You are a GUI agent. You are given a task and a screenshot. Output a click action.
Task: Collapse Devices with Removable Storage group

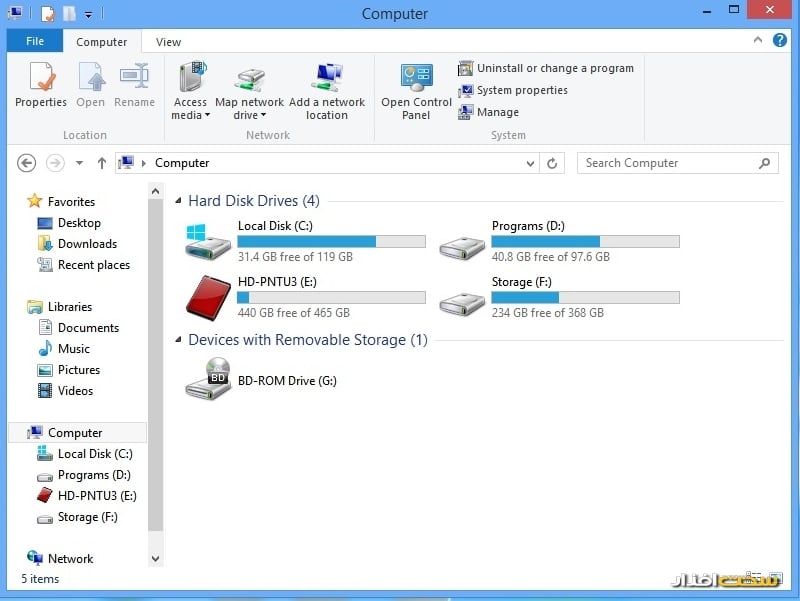[179, 340]
